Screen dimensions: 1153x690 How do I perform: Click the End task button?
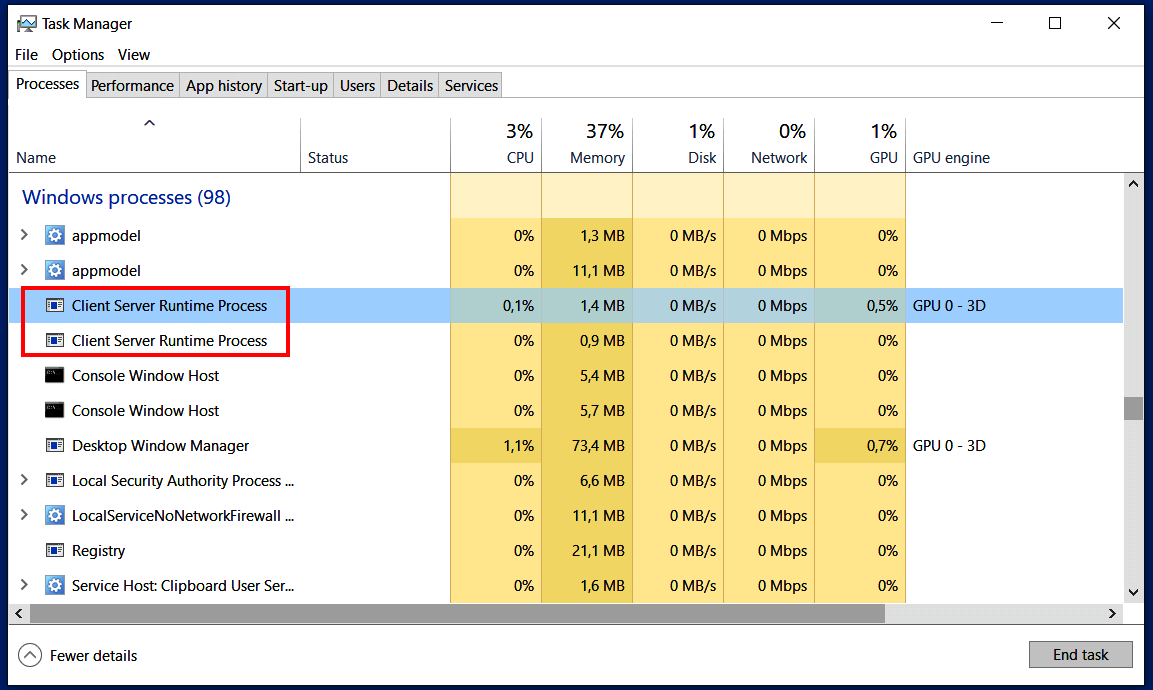1080,654
